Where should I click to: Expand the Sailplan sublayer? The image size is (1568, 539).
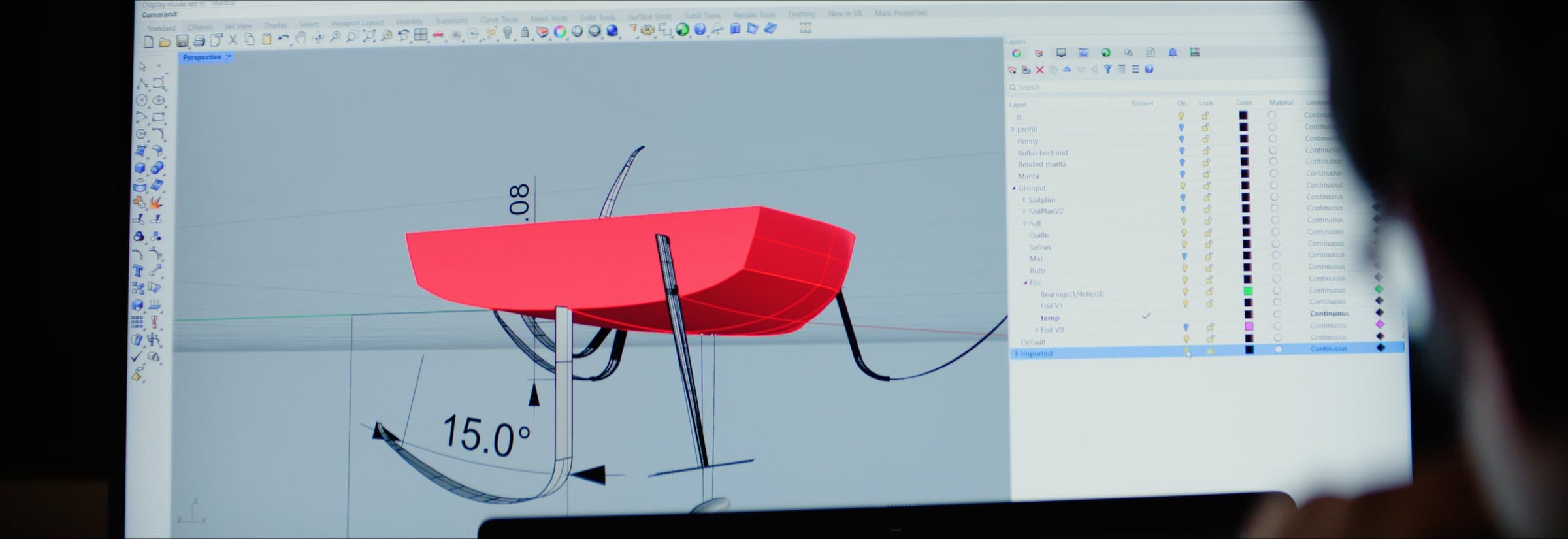click(x=1024, y=200)
